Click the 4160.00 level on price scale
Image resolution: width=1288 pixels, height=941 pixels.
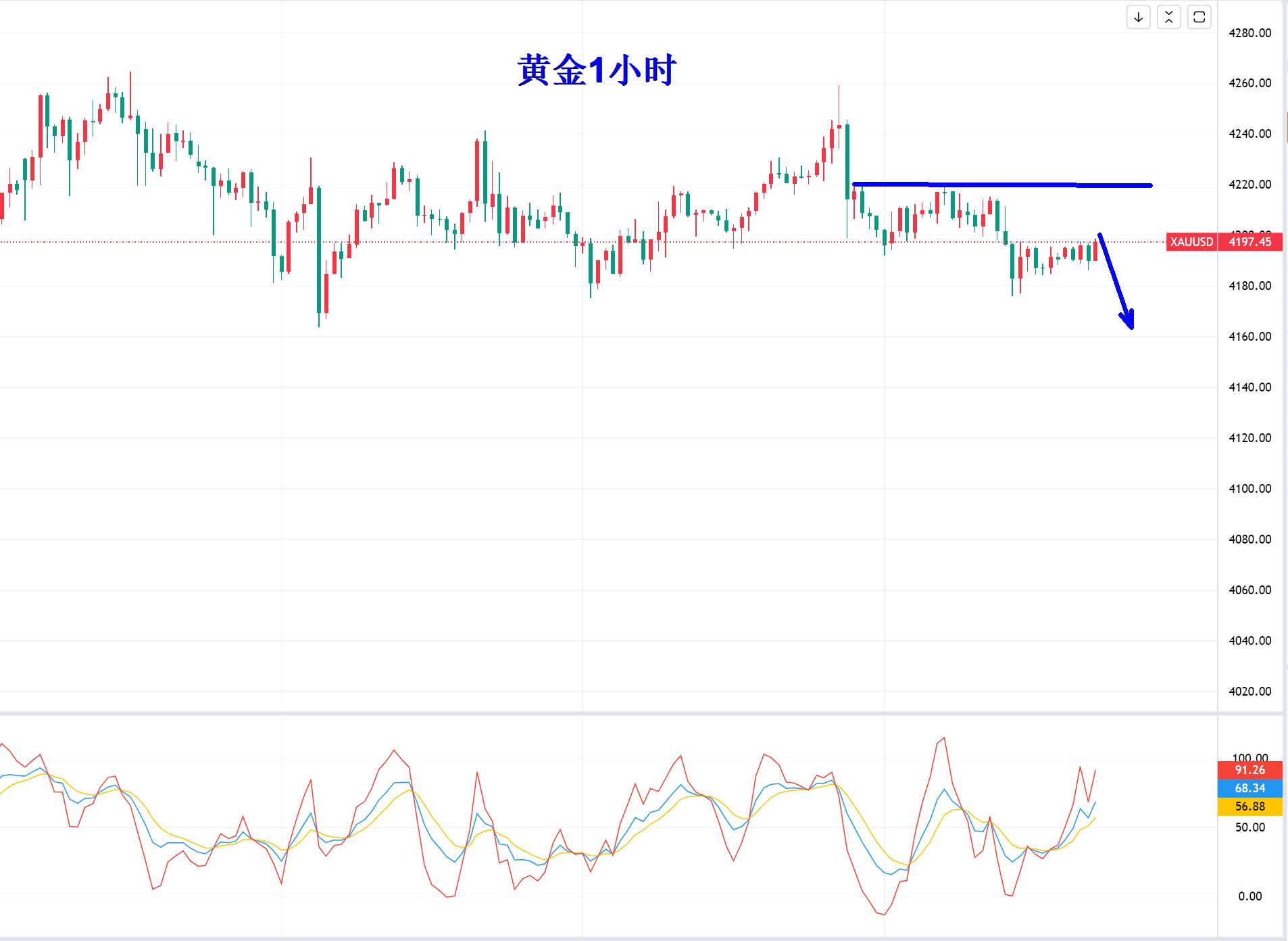point(1249,337)
